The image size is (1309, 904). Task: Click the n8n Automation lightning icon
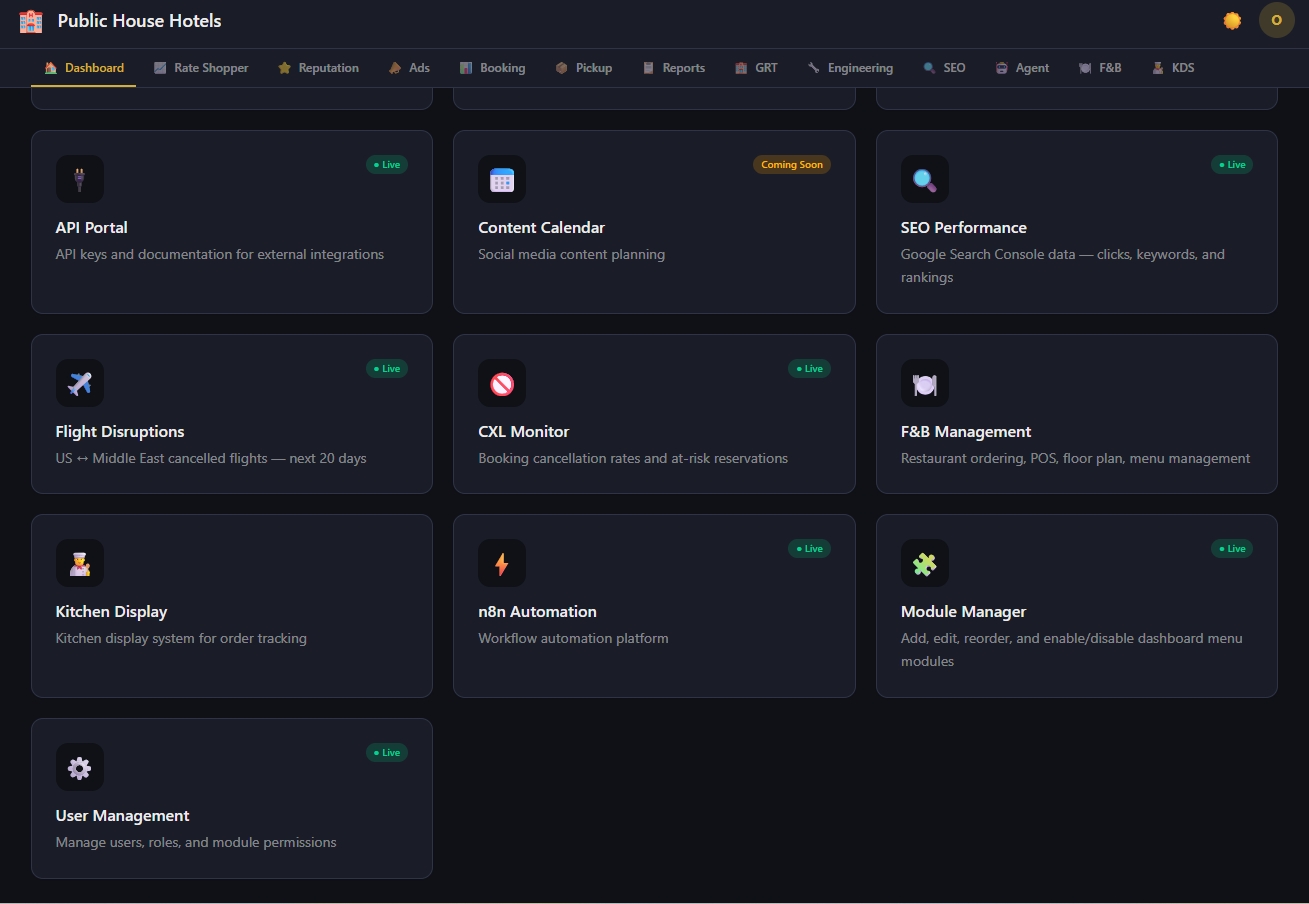502,563
